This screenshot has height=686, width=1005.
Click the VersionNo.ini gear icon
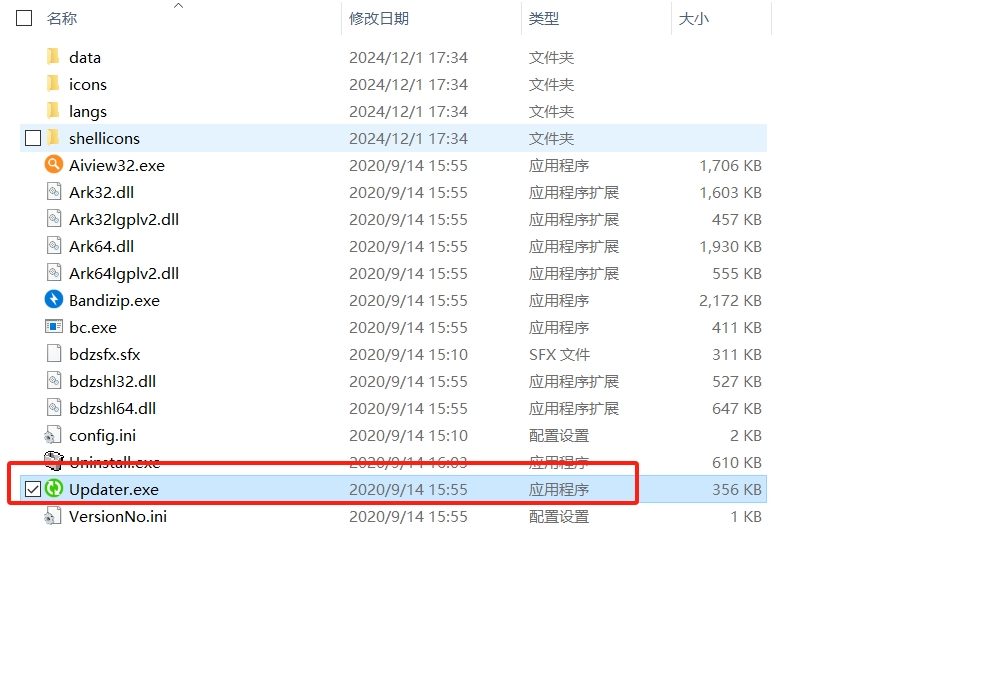click(x=53, y=515)
